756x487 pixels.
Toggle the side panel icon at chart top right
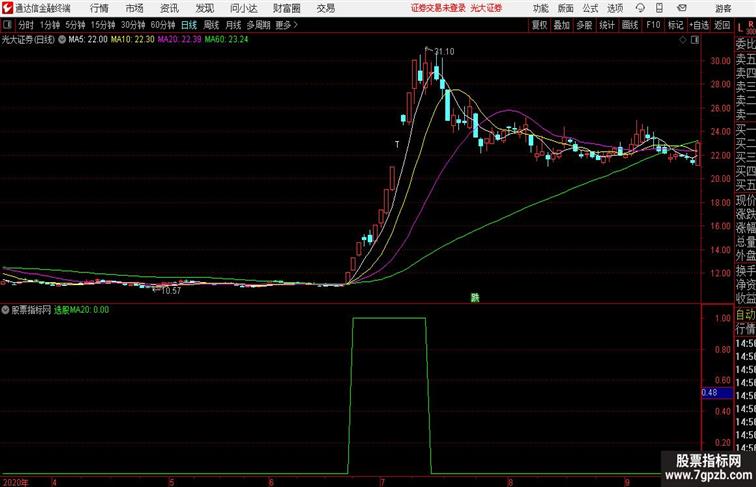pyautogui.click(x=695, y=40)
